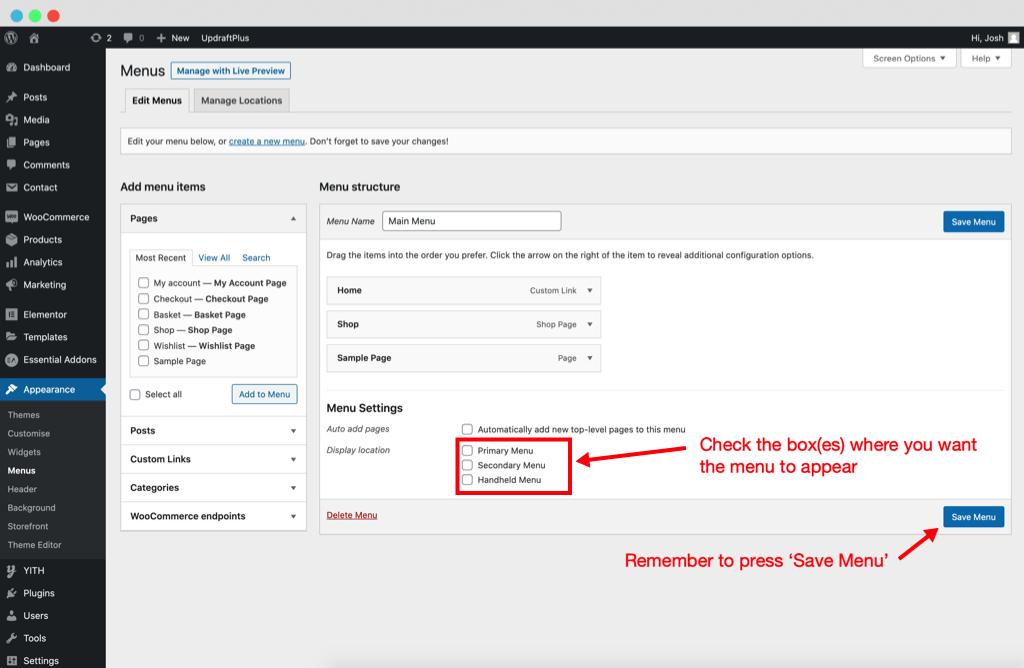
Task: Open the WordPress logo menu
Action: [x=10, y=37]
